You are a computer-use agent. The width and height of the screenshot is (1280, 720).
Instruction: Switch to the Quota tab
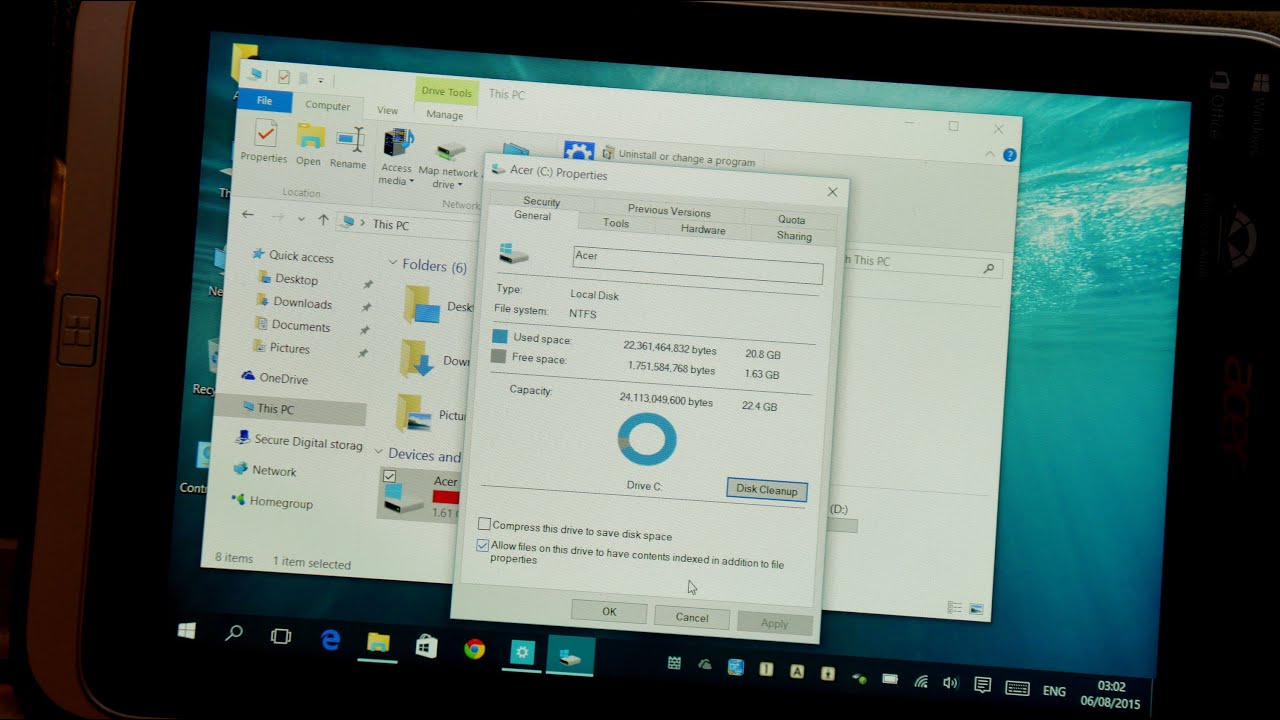click(791, 219)
